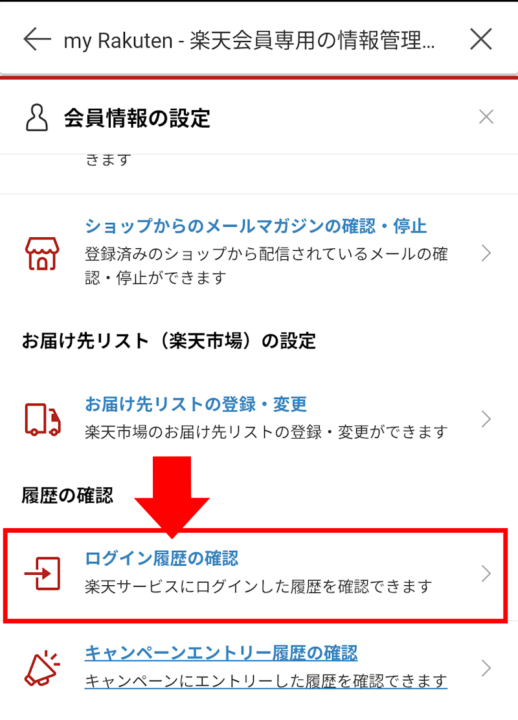This screenshot has width=518, height=720.
Task: Select description 楽天サービスにログインした履歴を確認できます
Action: point(259,586)
